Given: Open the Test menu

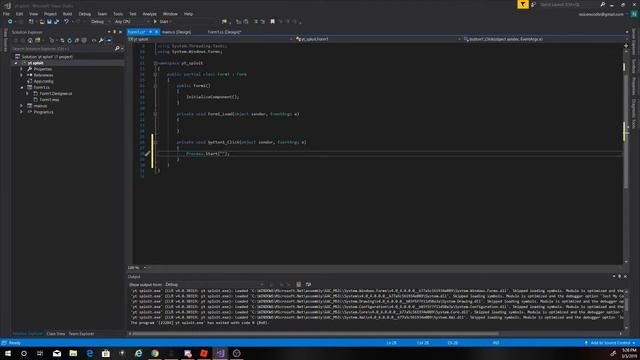Looking at the screenshot, I should pos(133,14).
